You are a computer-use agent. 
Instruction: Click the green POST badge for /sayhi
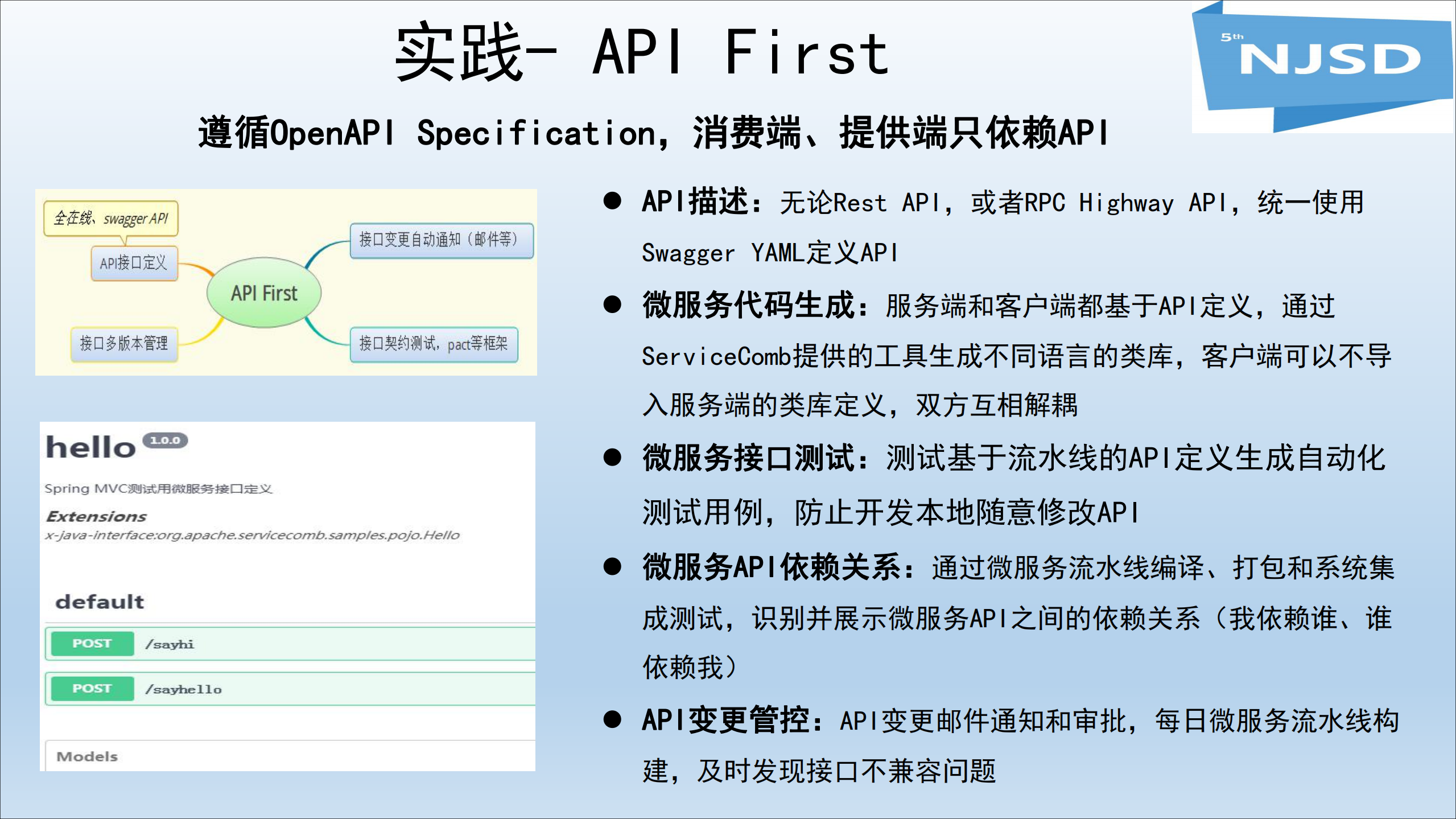click(91, 643)
